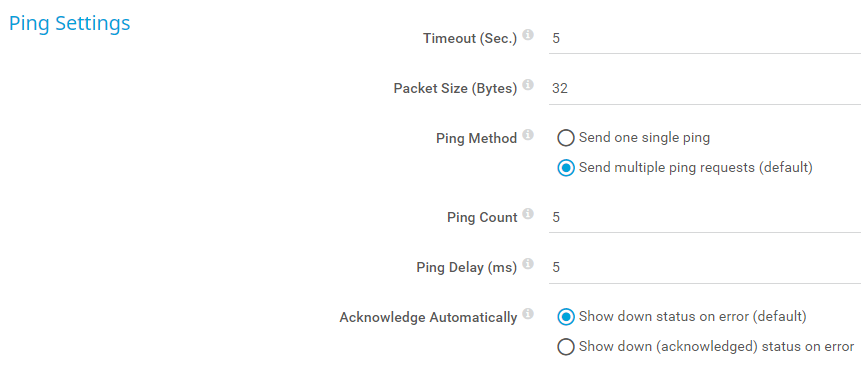
Task: Click the Packet Size (Bytes) label
Action: [x=455, y=89]
